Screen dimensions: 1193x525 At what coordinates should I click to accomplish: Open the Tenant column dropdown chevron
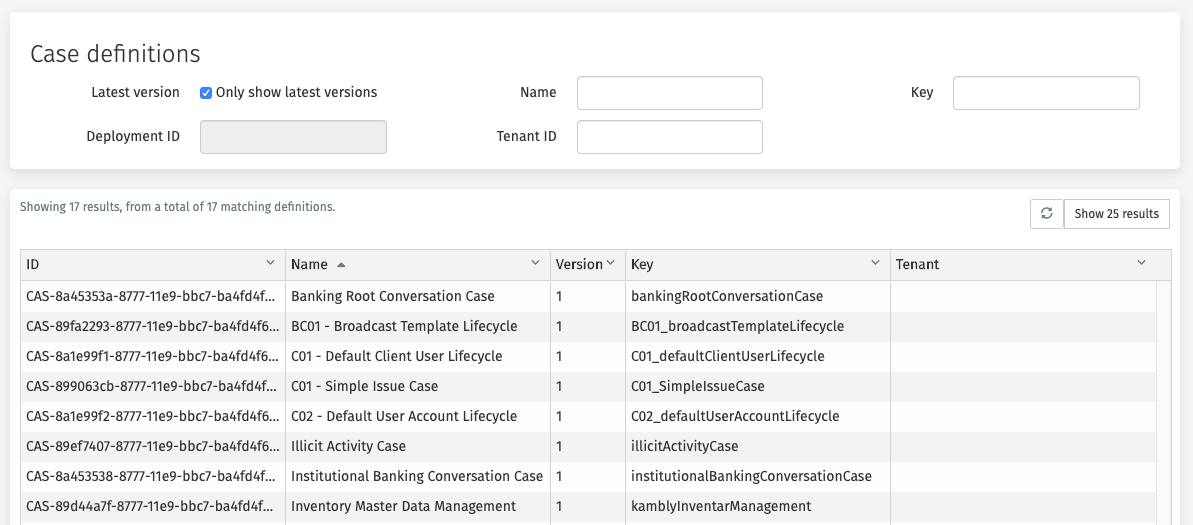(1142, 263)
